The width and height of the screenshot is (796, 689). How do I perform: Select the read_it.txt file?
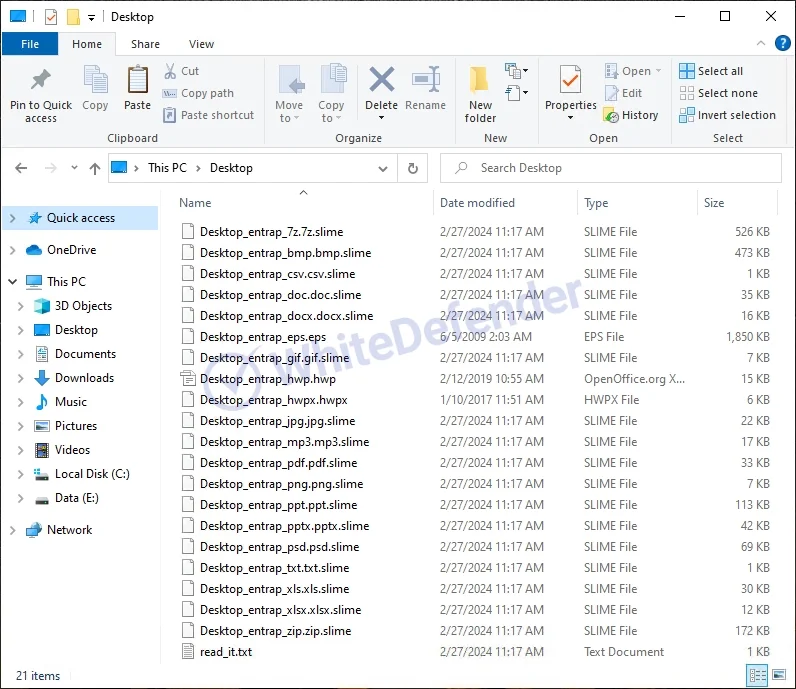pyautogui.click(x=226, y=652)
